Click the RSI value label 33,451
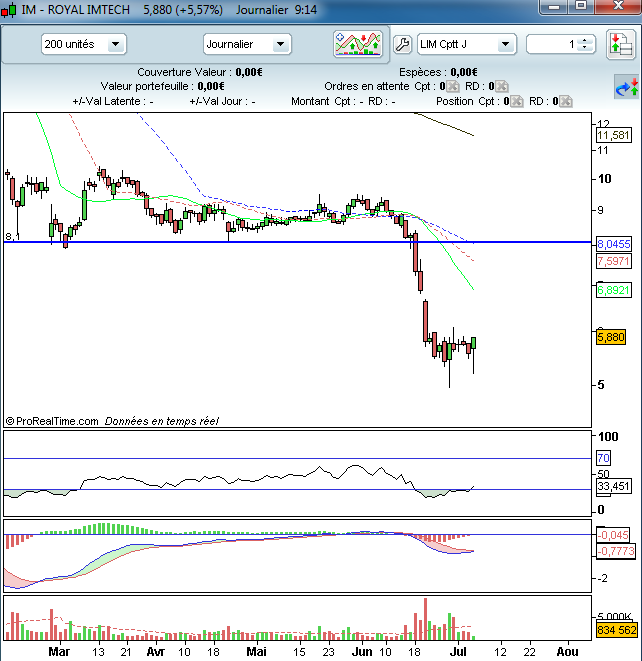Image resolution: width=642 pixels, height=661 pixels. [x=614, y=486]
